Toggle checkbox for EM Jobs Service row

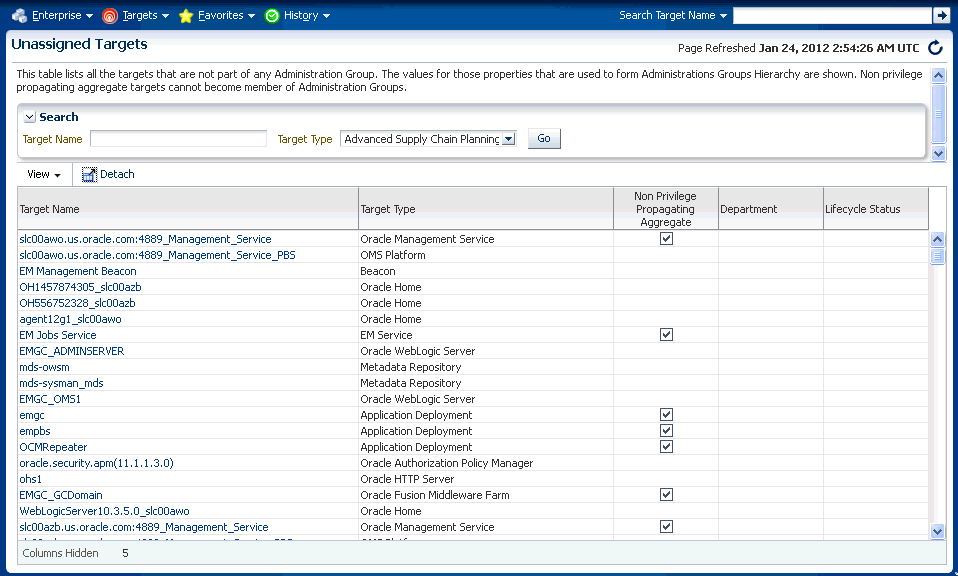point(666,335)
